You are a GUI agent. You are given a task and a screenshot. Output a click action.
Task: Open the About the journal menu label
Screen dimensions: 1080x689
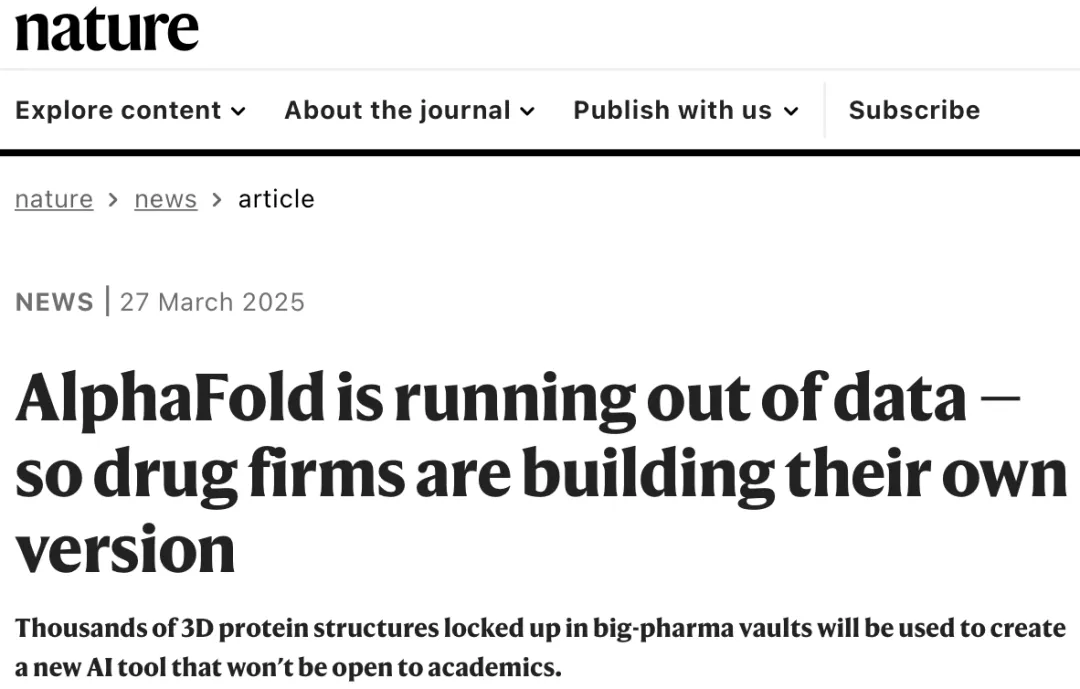point(397,110)
